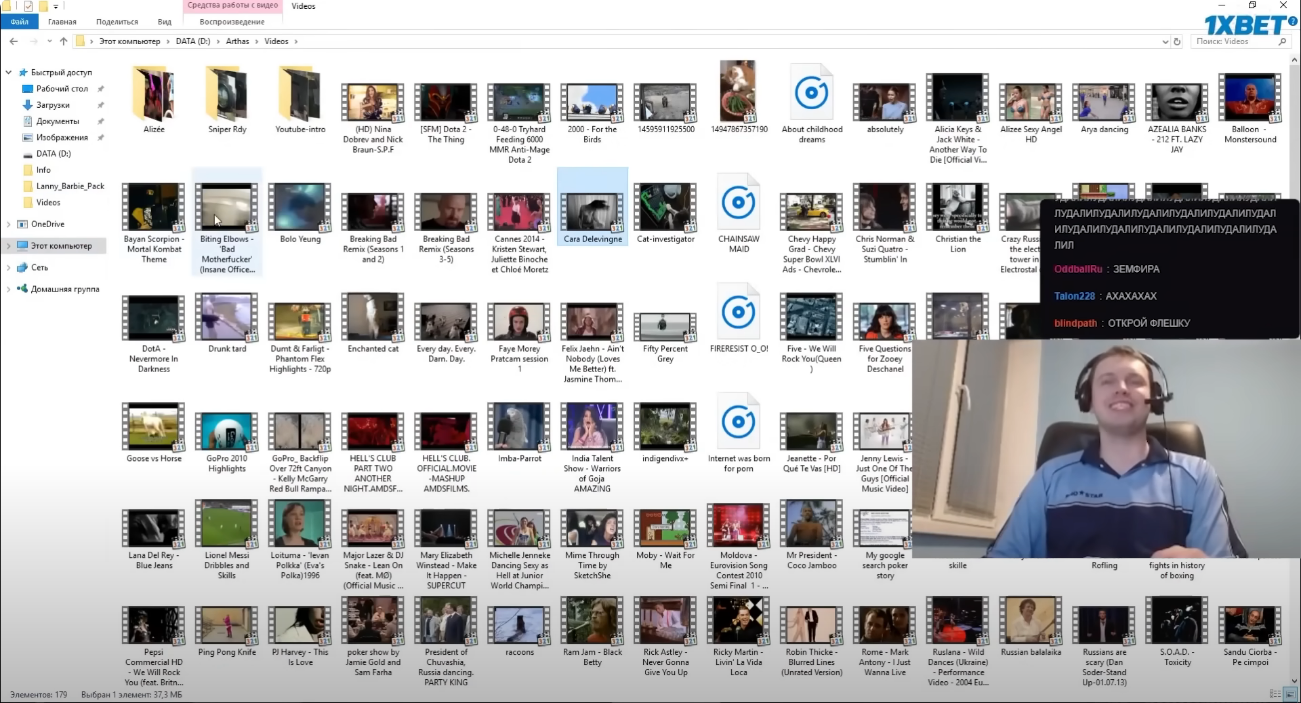Select the 14947867357190 image file
The height and width of the screenshot is (703, 1301).
[x=739, y=91]
